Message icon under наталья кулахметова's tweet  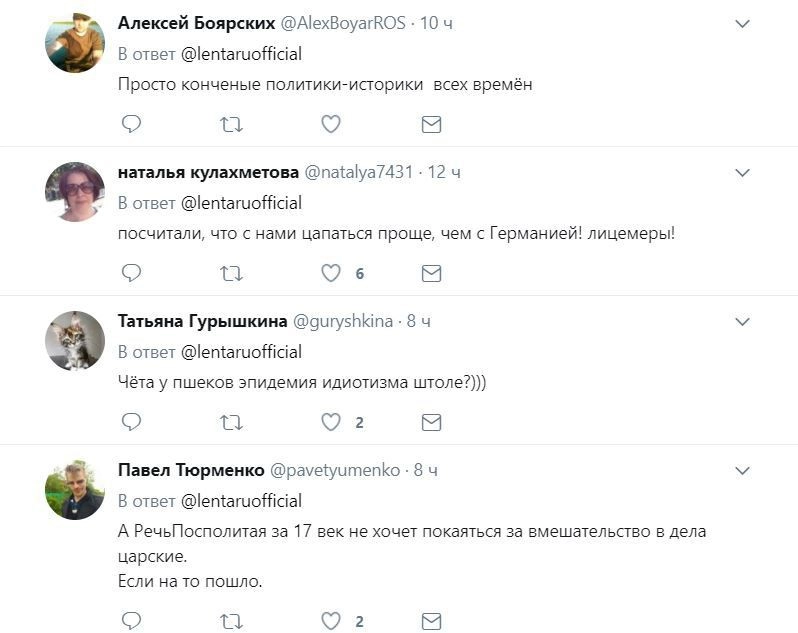coord(431,273)
